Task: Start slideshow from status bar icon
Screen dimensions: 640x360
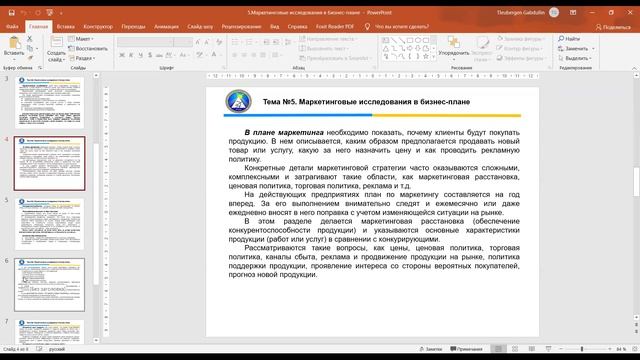Action: tap(549, 349)
